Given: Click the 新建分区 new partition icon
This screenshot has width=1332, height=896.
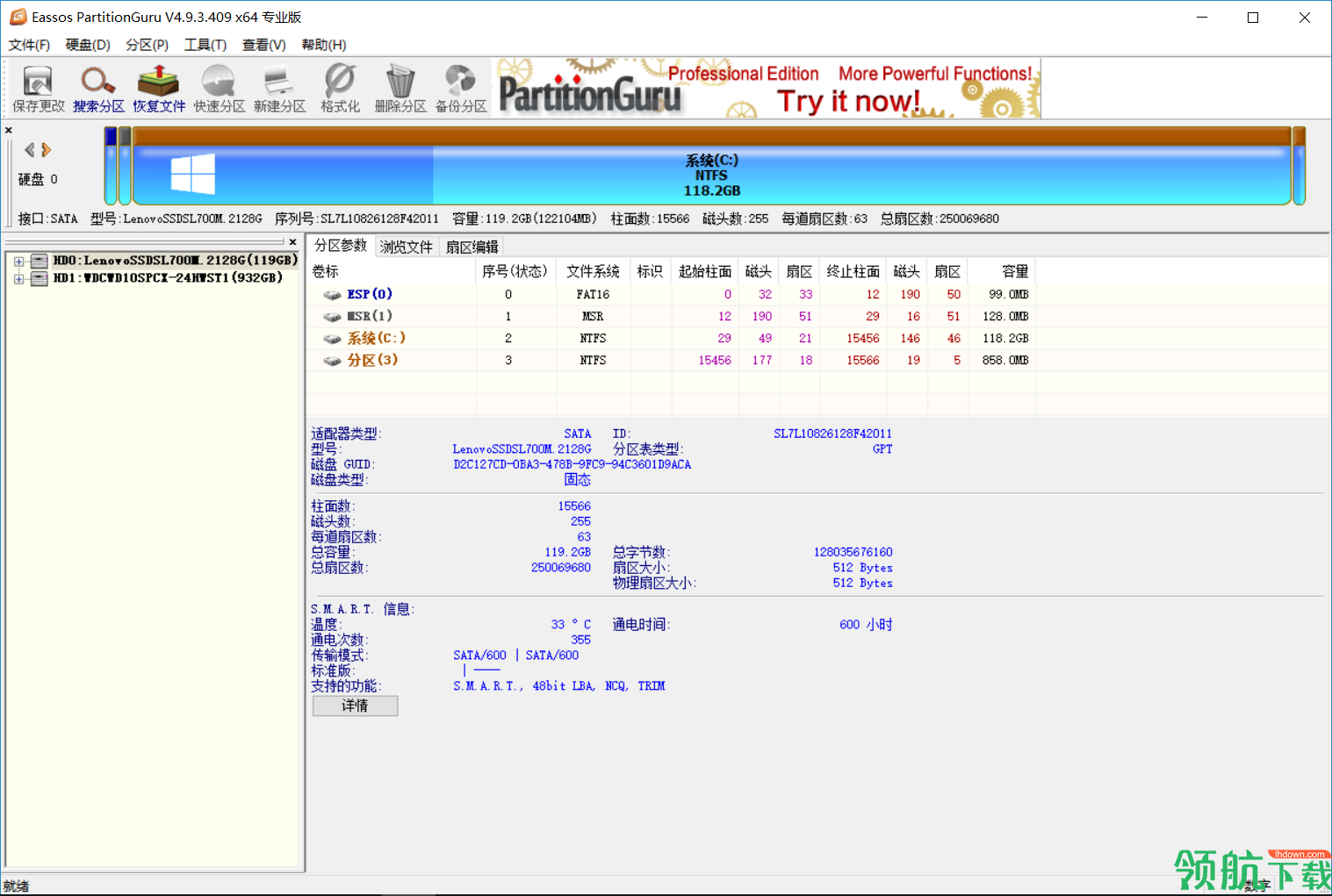Looking at the screenshot, I should coord(279,90).
